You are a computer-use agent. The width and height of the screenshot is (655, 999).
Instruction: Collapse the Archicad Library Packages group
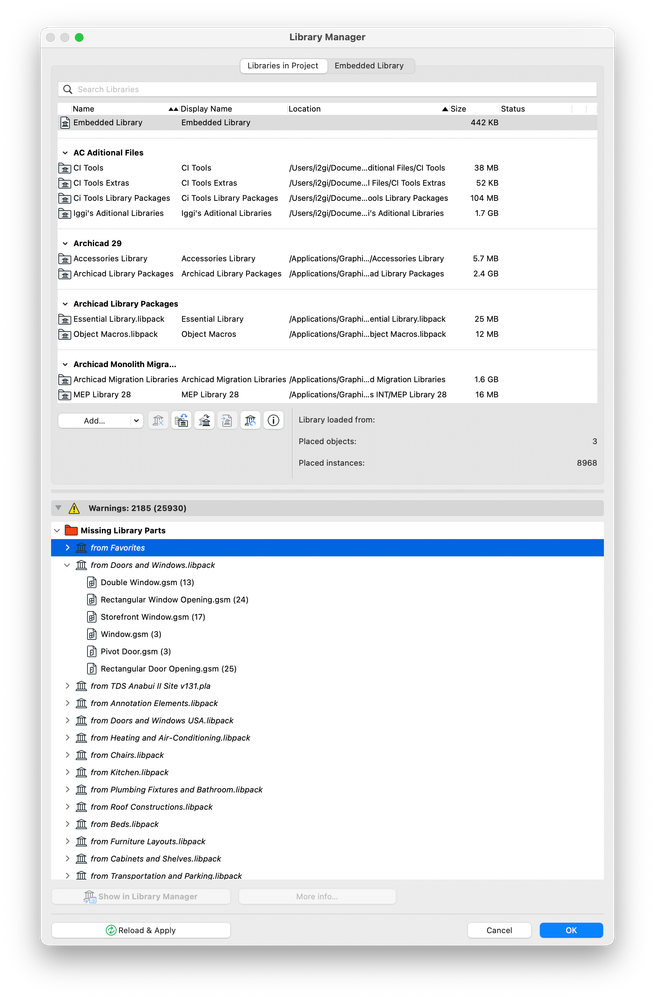(65, 304)
